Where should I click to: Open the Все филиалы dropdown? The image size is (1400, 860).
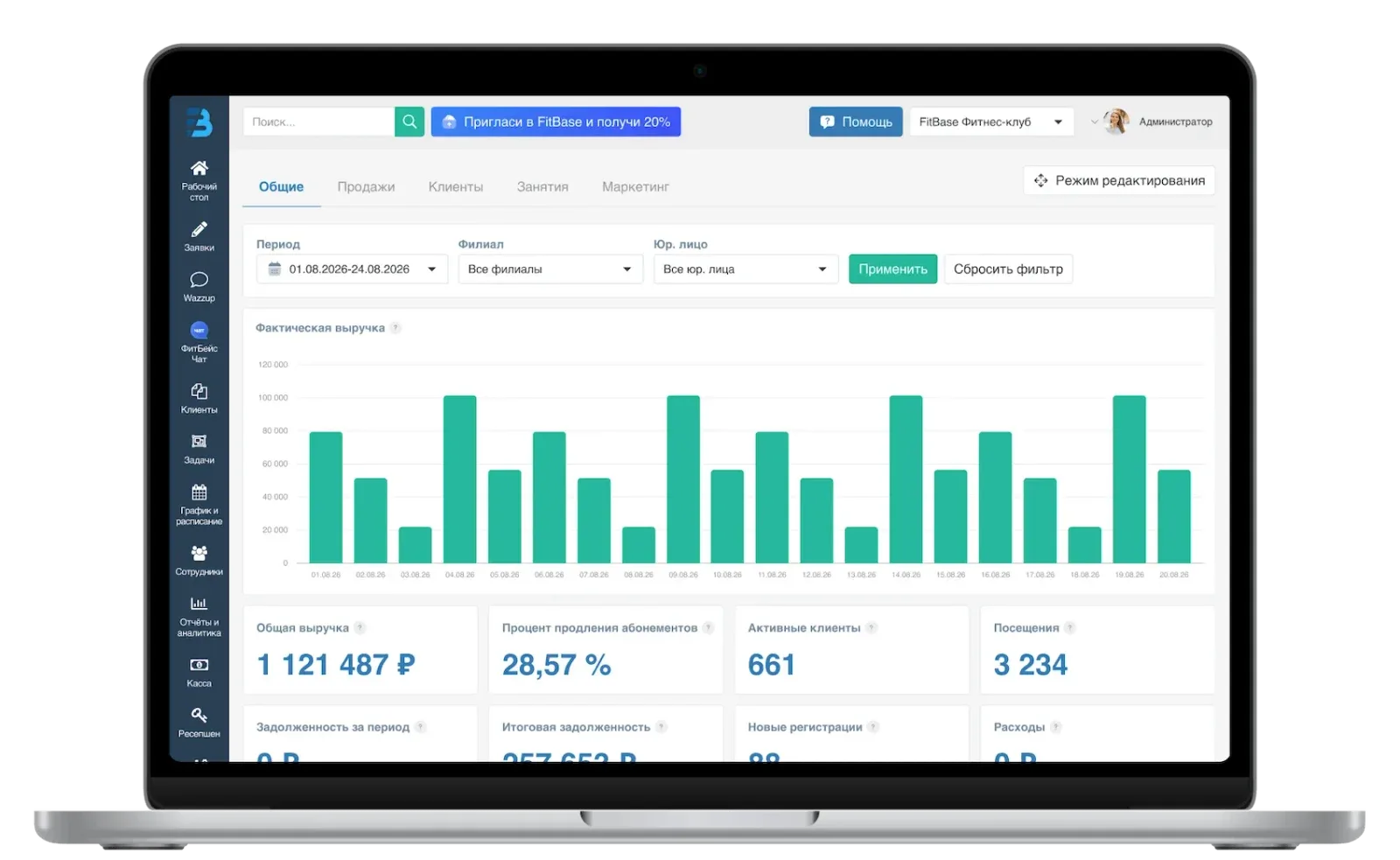(550, 269)
